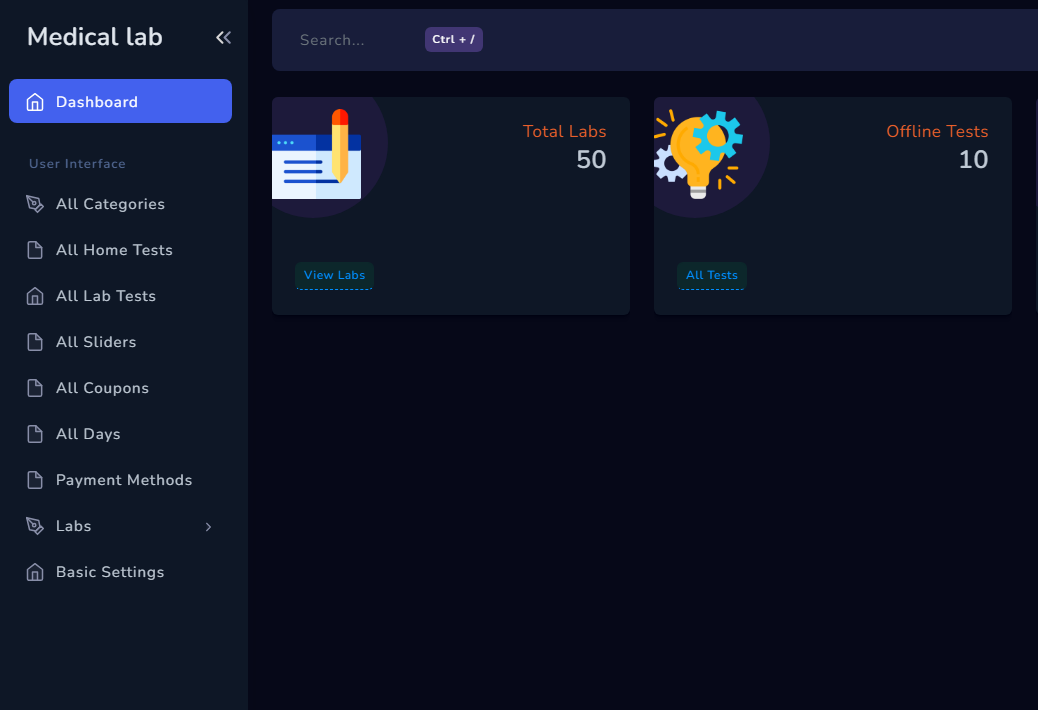
Task: Click the pen icon next to All Categories
Action: 35,204
